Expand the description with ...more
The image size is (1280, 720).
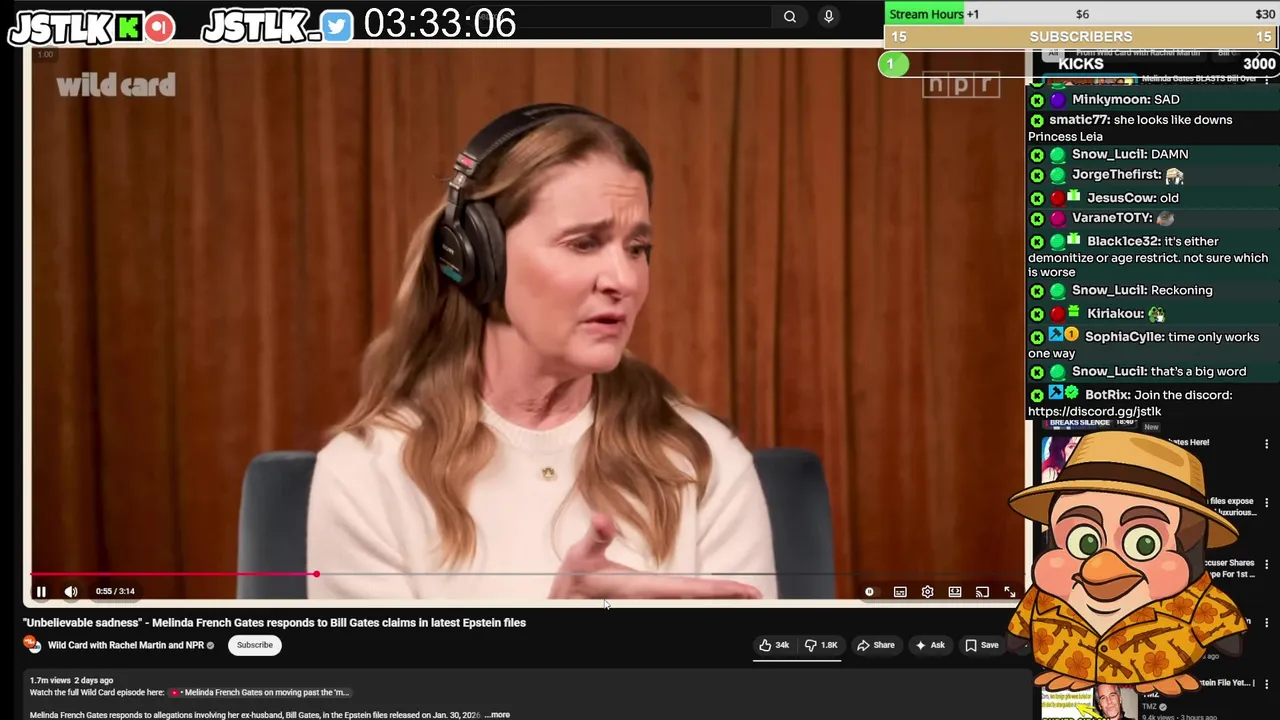498,715
